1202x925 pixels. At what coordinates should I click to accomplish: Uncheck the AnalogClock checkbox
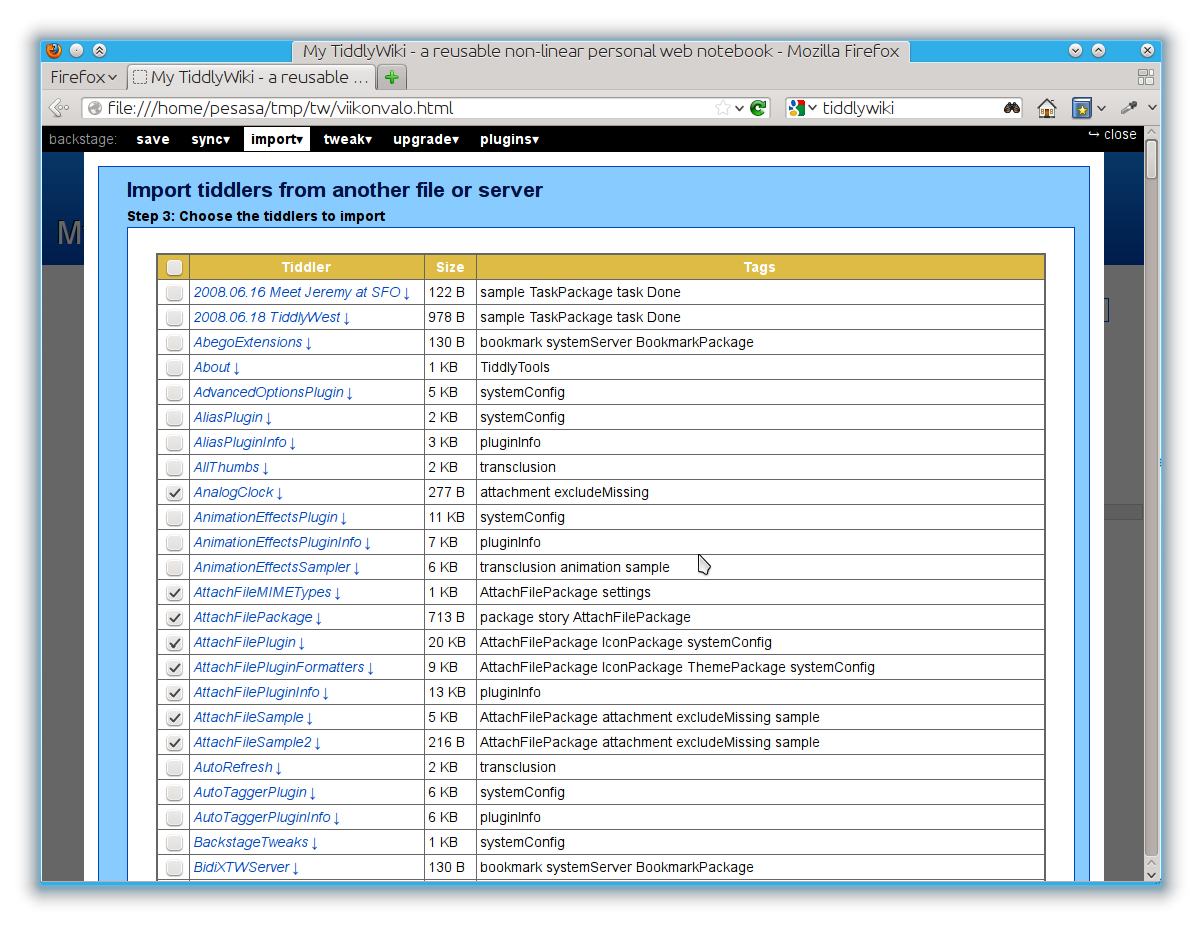coord(174,492)
